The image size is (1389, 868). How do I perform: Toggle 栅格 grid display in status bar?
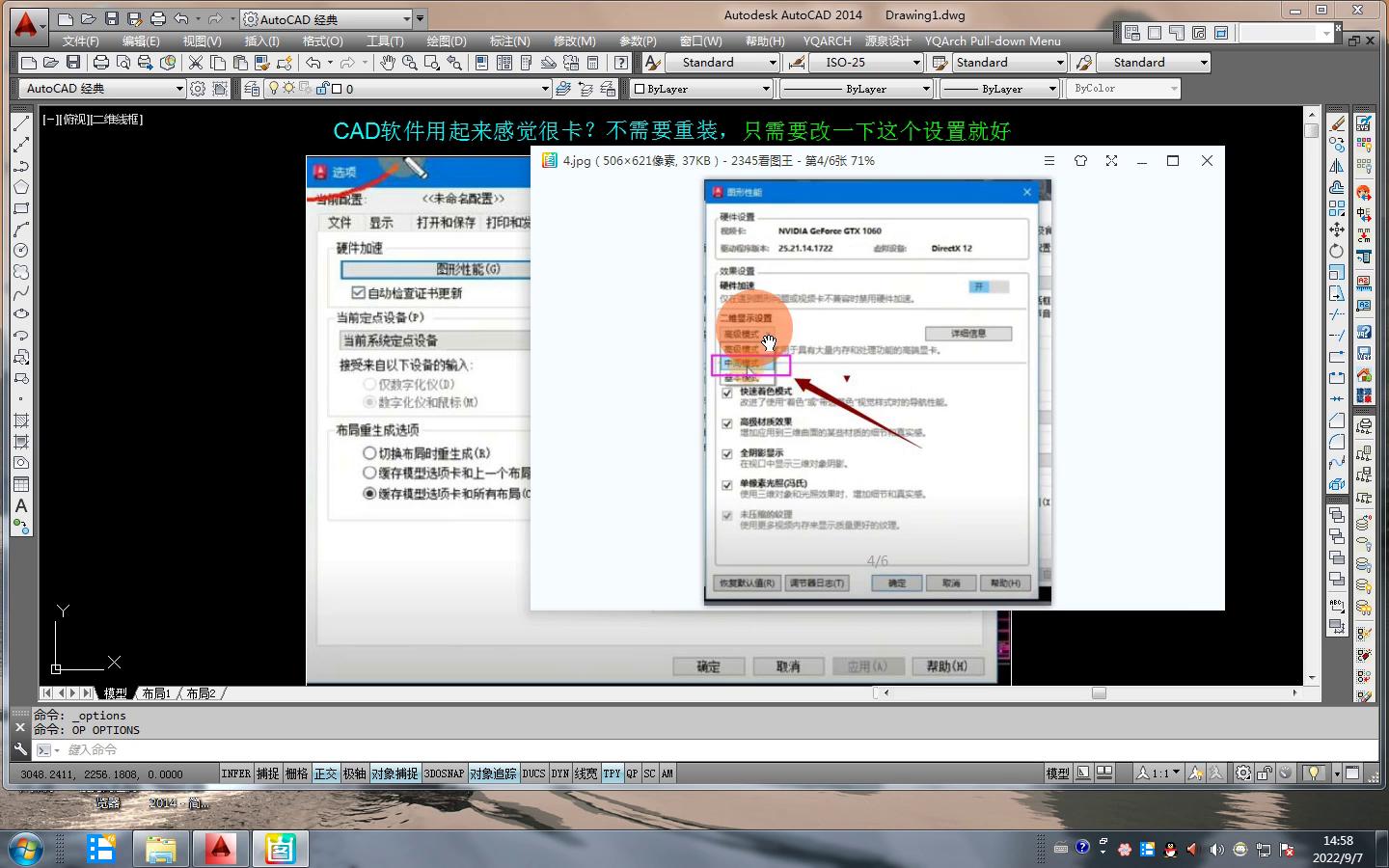[x=296, y=773]
